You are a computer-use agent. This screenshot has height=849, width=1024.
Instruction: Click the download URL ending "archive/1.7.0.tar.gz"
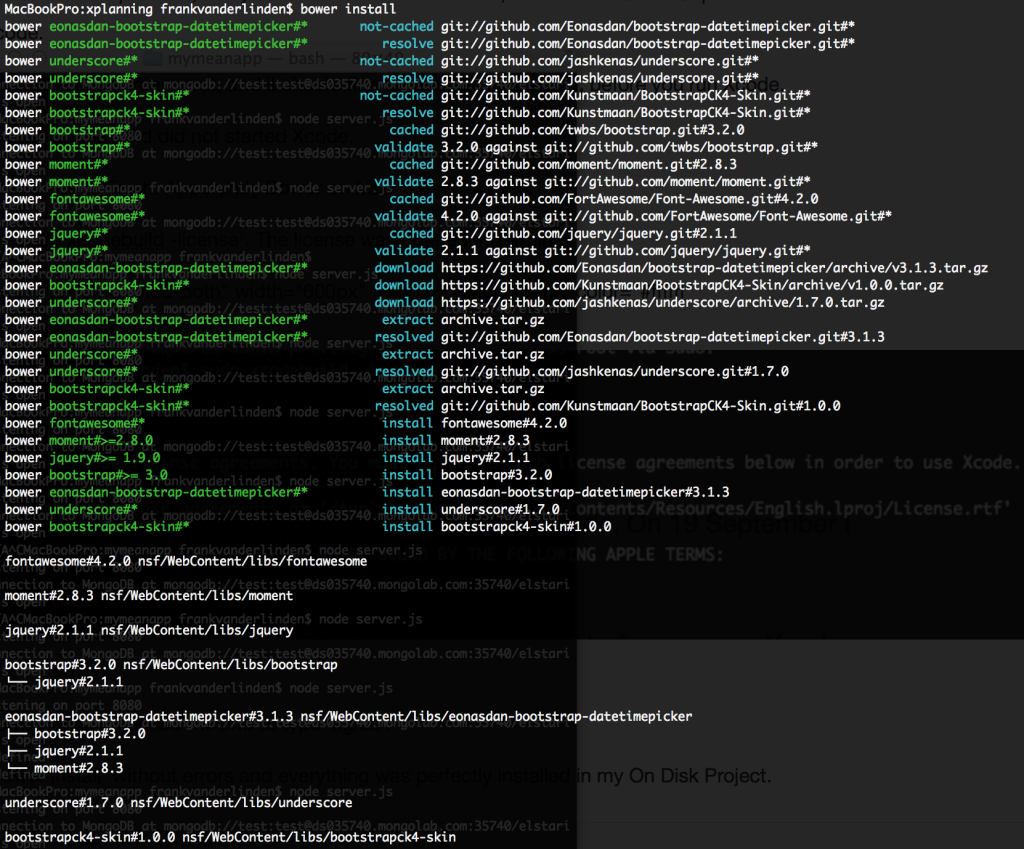pos(663,303)
